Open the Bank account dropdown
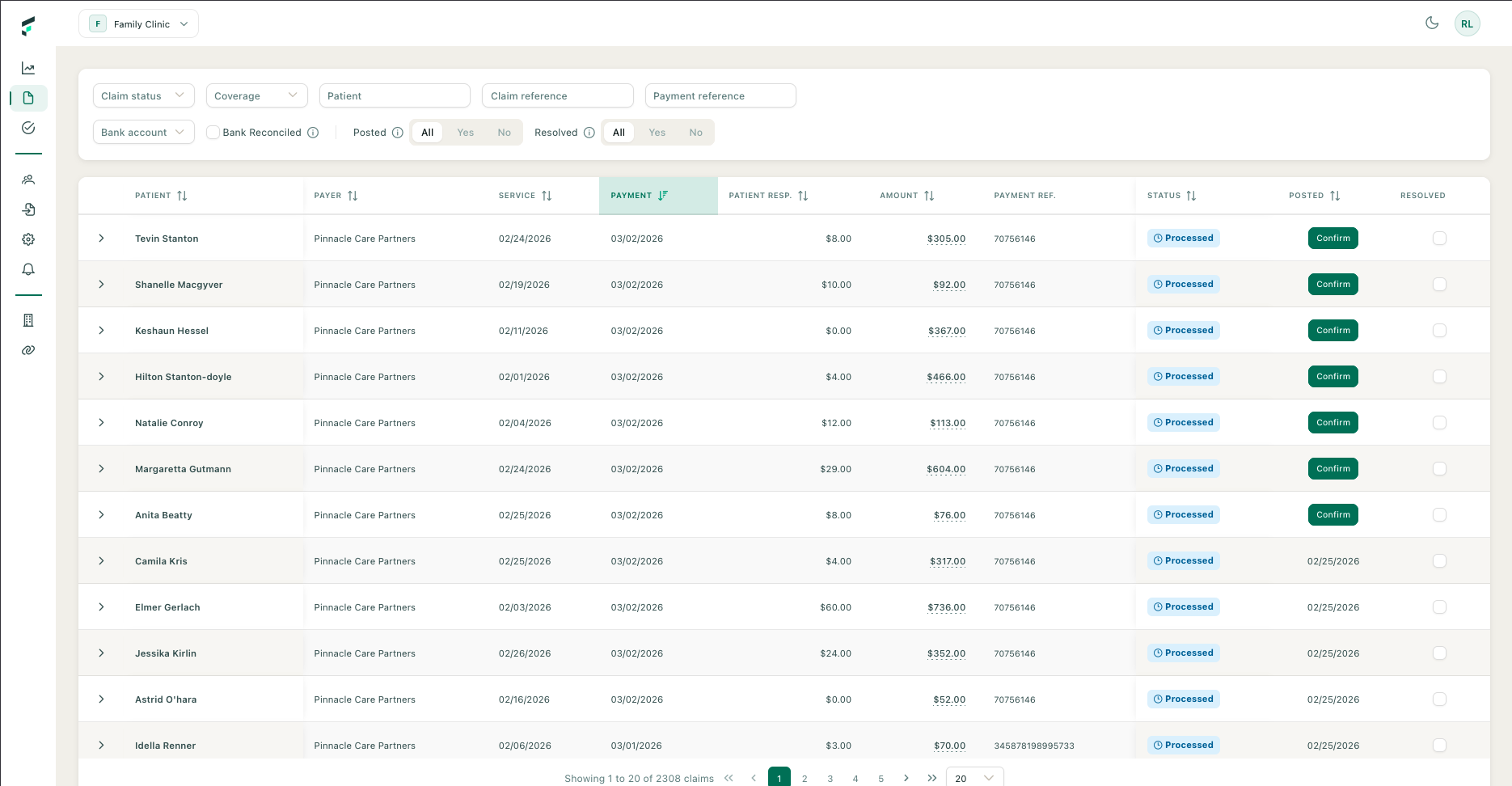 click(143, 132)
